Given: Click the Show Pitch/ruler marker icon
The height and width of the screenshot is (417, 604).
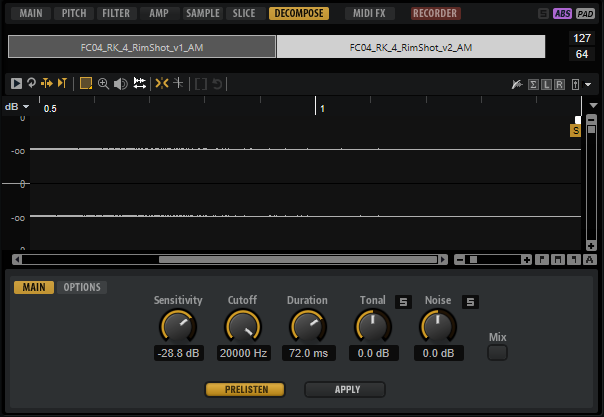Looking at the screenshot, I should [x=575, y=84].
